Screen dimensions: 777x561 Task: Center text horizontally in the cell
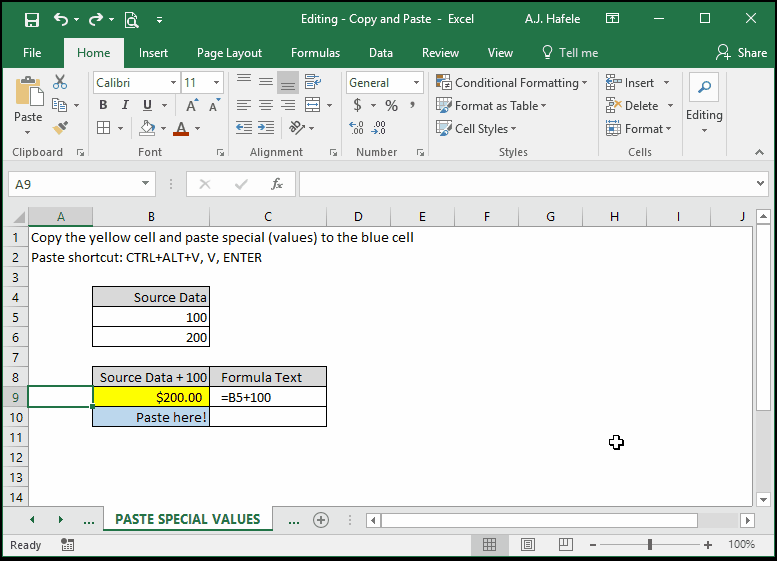[266, 105]
